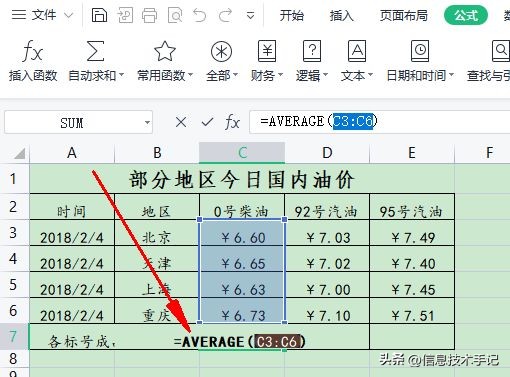Expand the 常用函数 dropdown arrow
The image size is (510, 377).
[191, 75]
